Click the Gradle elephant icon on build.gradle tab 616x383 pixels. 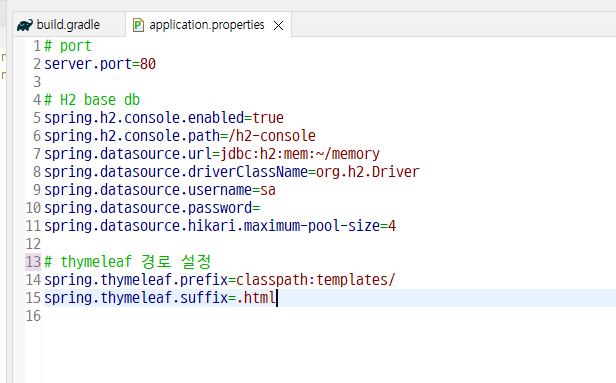click(x=25, y=26)
